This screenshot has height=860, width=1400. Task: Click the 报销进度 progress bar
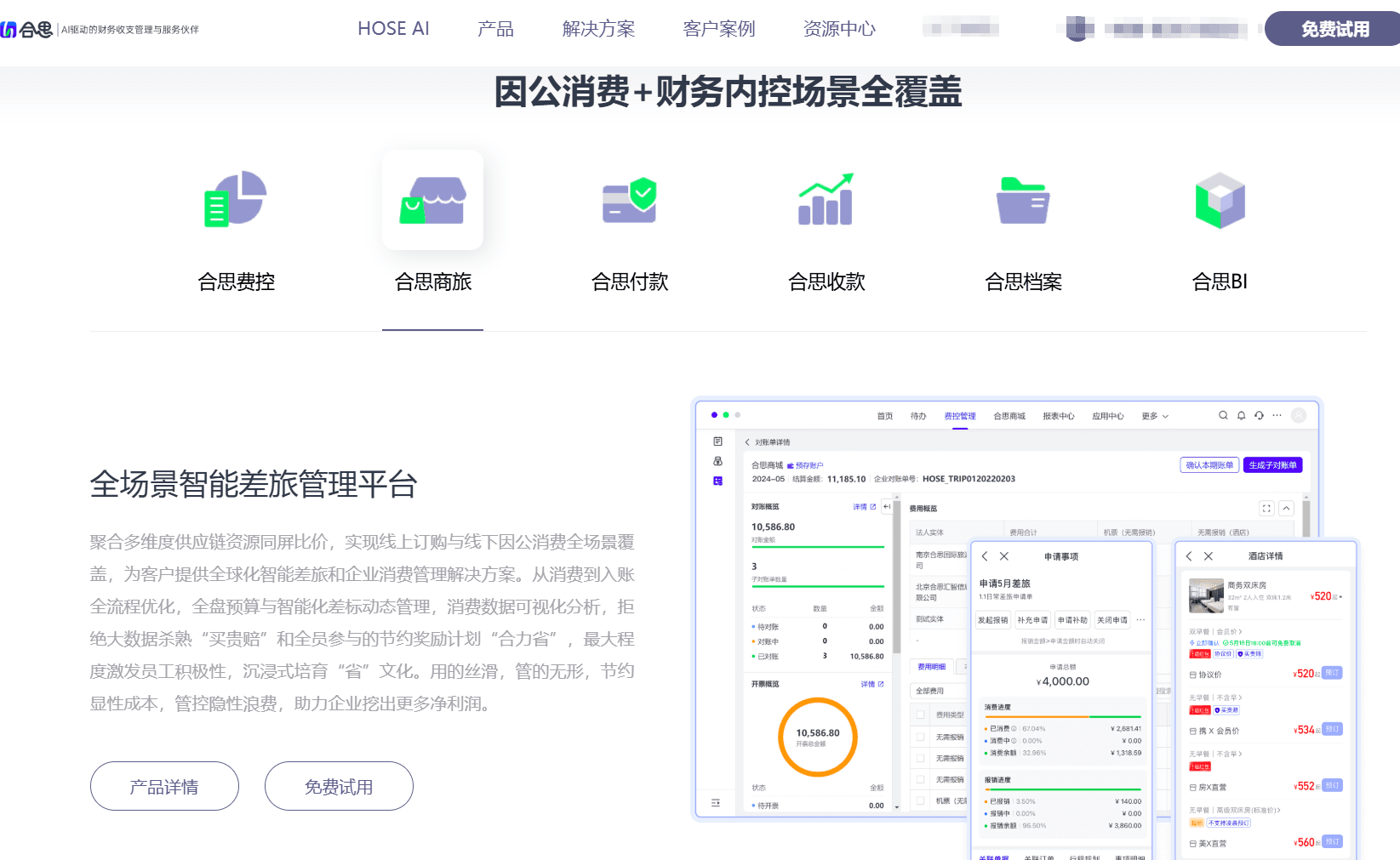[1062, 790]
